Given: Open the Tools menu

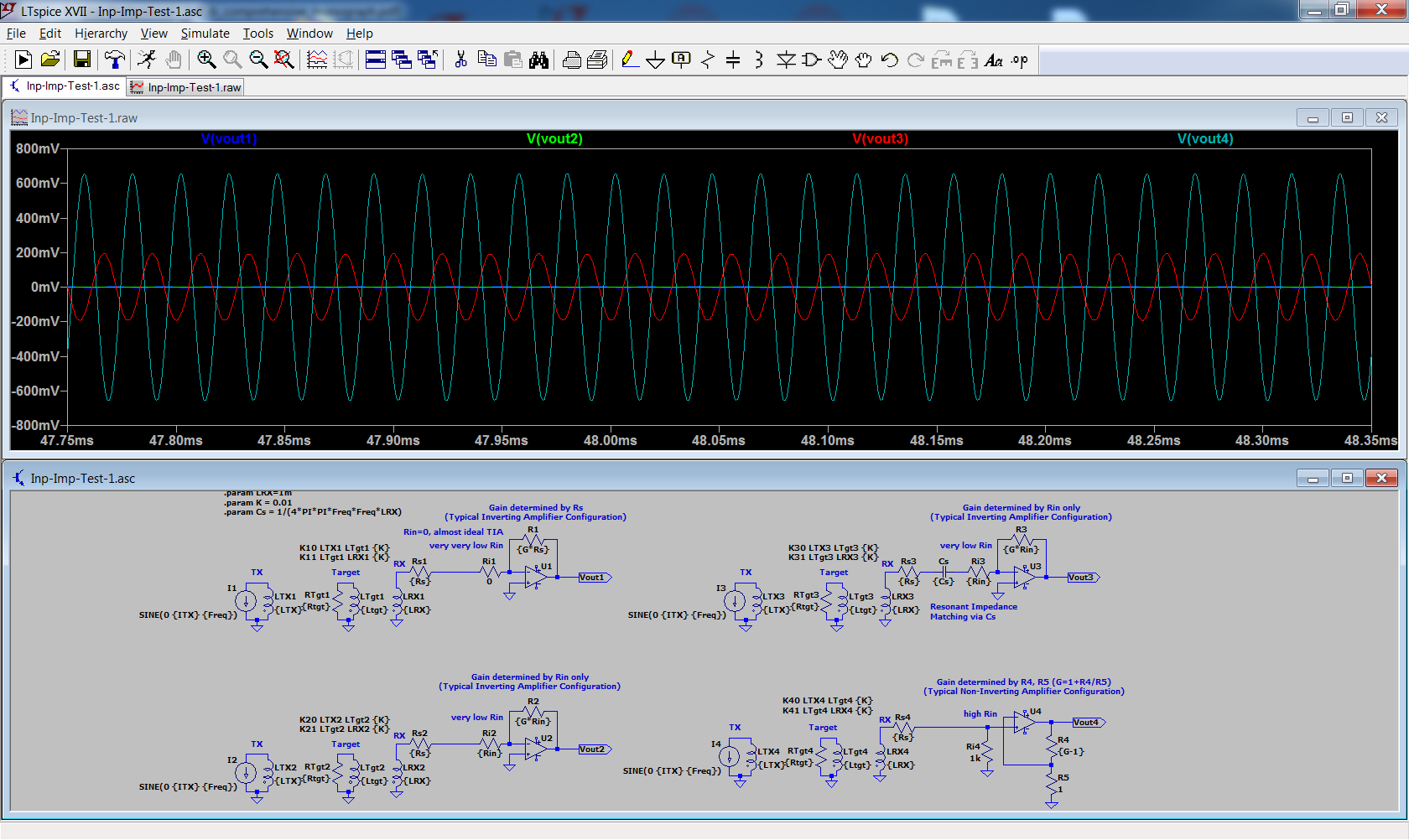Looking at the screenshot, I should coord(258,33).
